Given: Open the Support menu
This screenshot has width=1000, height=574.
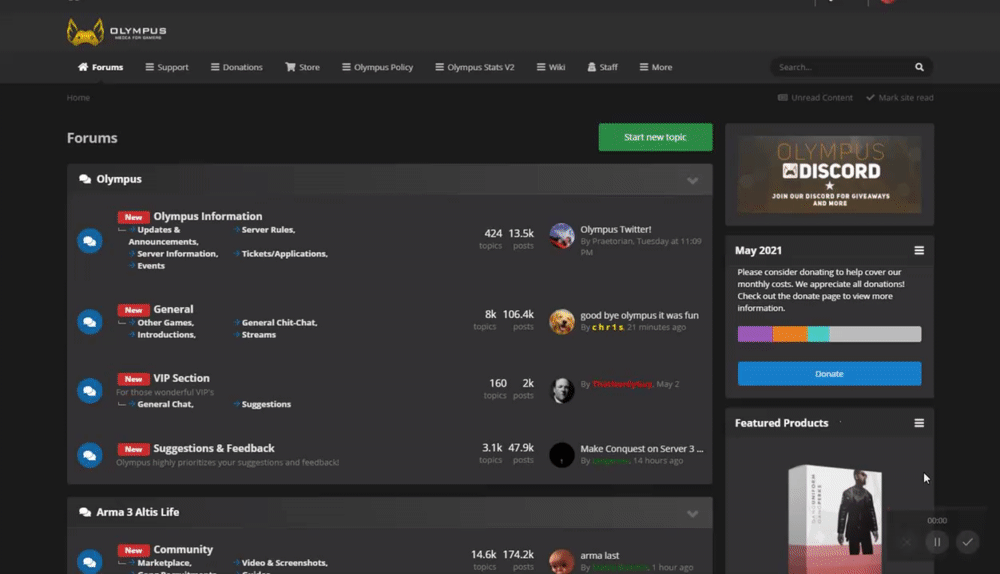Looking at the screenshot, I should pyautogui.click(x=167, y=67).
